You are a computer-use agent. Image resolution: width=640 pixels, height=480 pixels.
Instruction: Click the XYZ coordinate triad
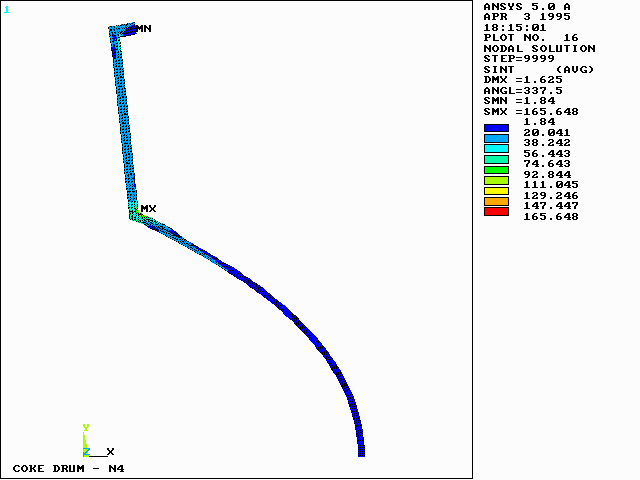click(98, 441)
